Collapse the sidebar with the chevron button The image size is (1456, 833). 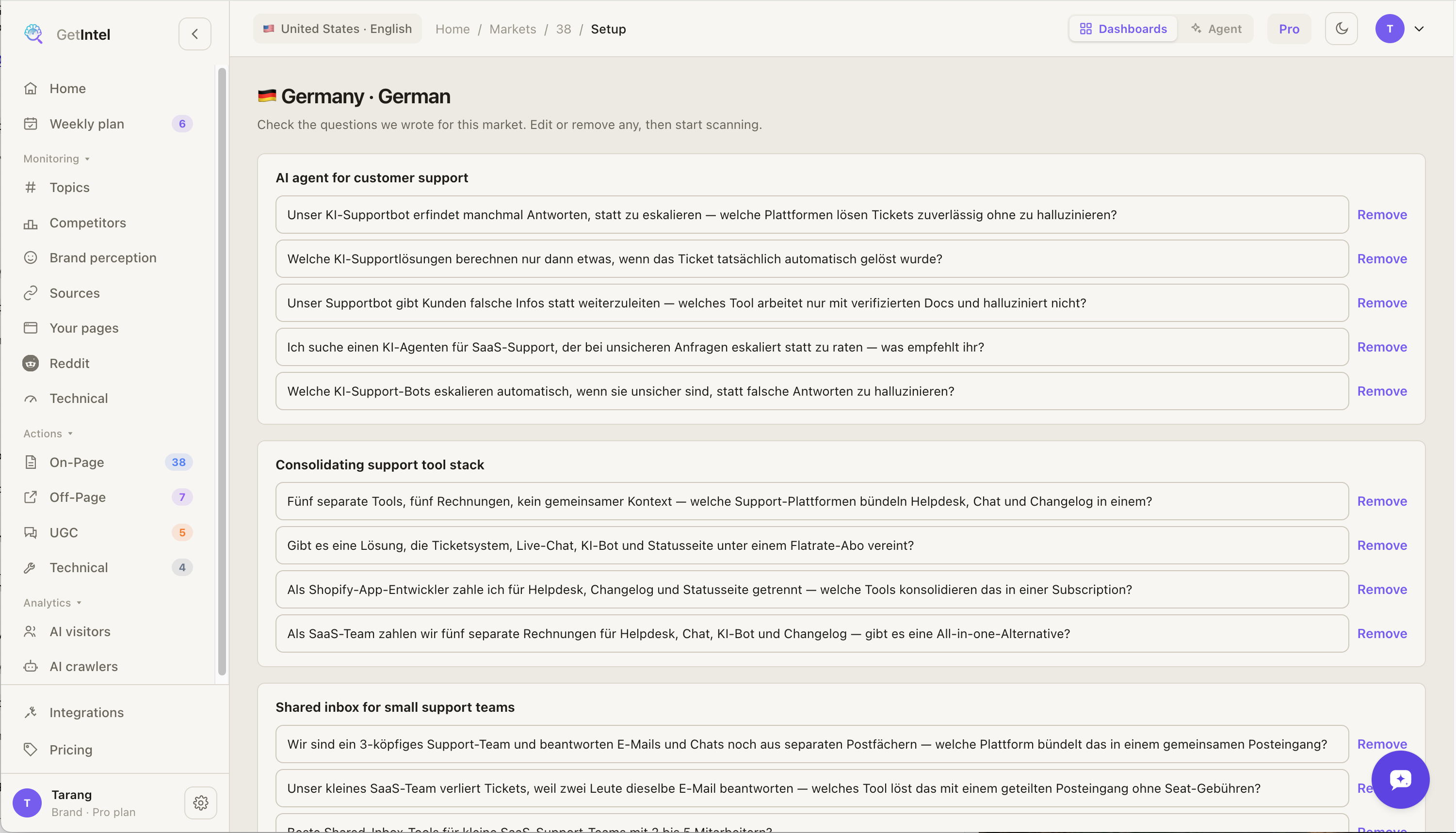tap(194, 34)
